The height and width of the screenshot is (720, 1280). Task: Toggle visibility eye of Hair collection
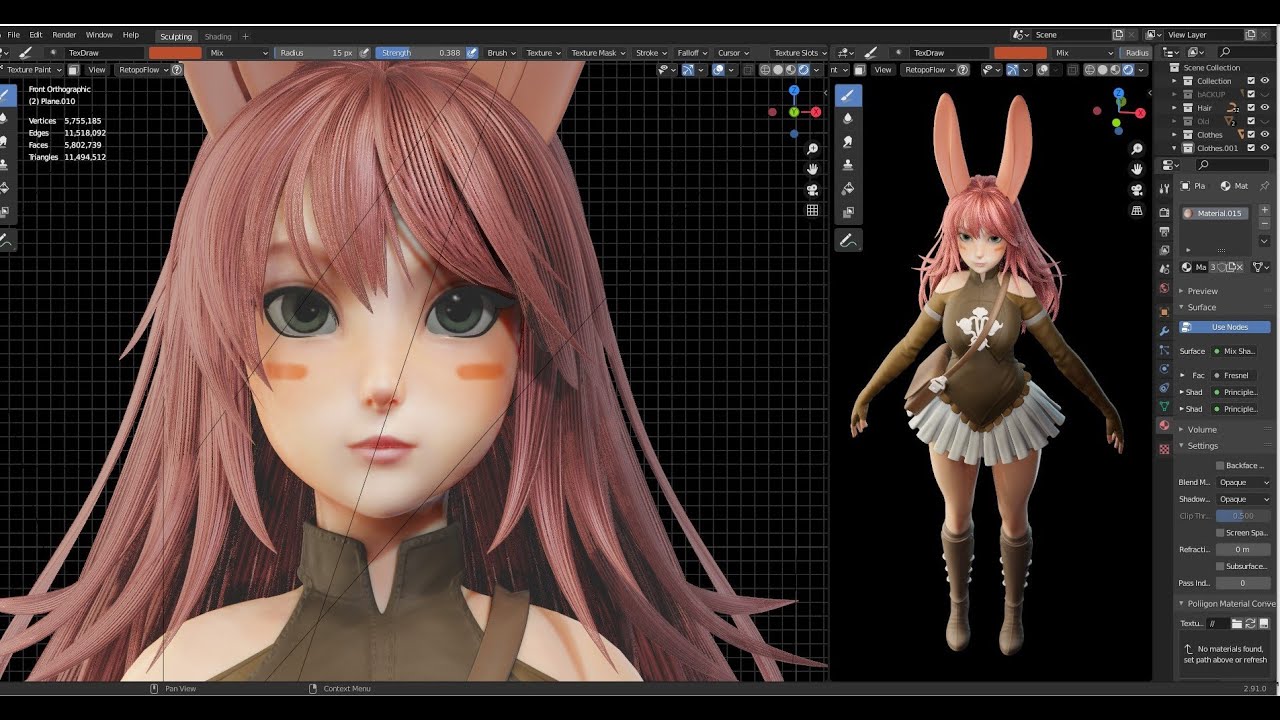[1265, 107]
